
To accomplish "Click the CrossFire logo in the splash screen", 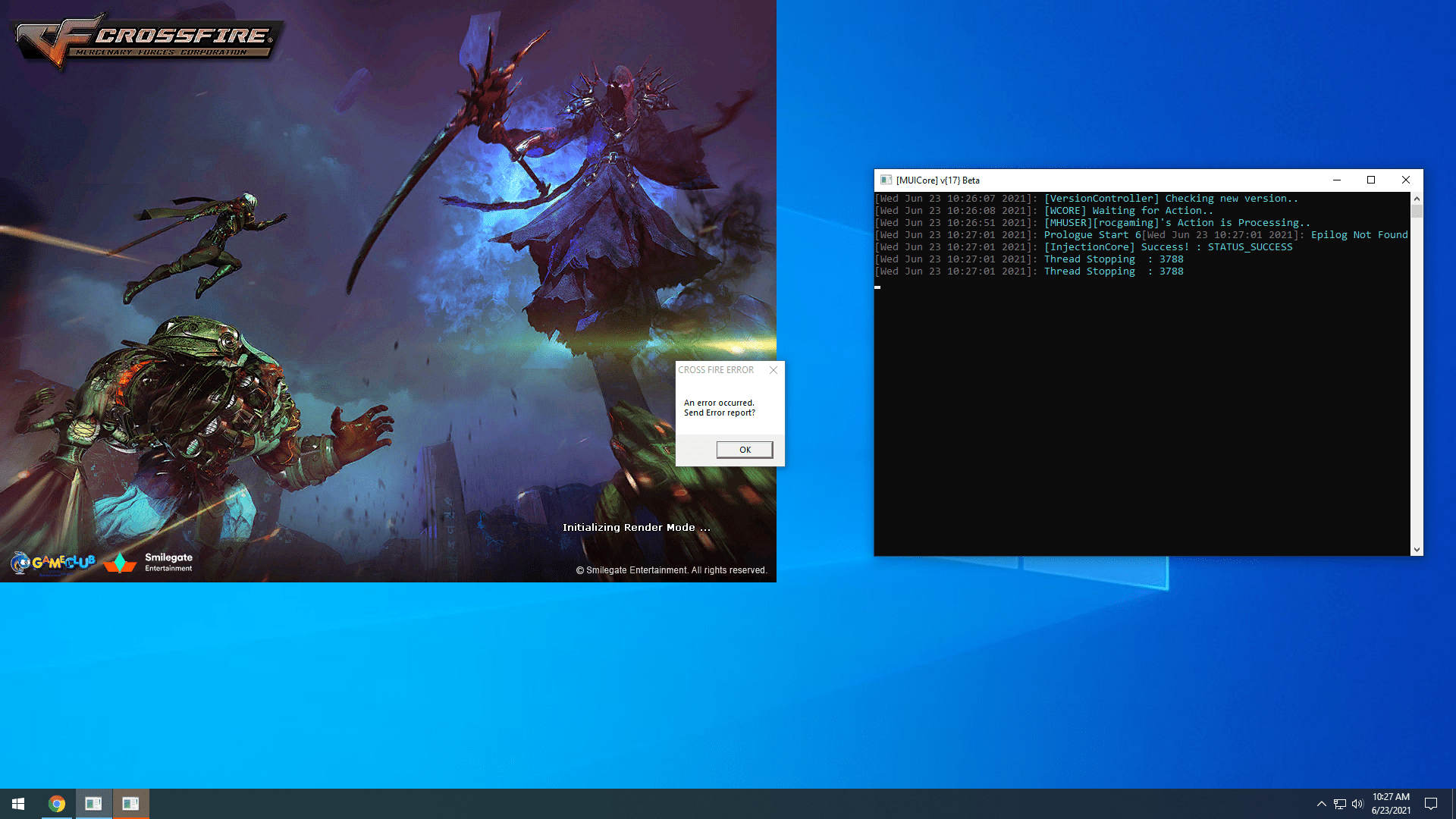I will [148, 41].
